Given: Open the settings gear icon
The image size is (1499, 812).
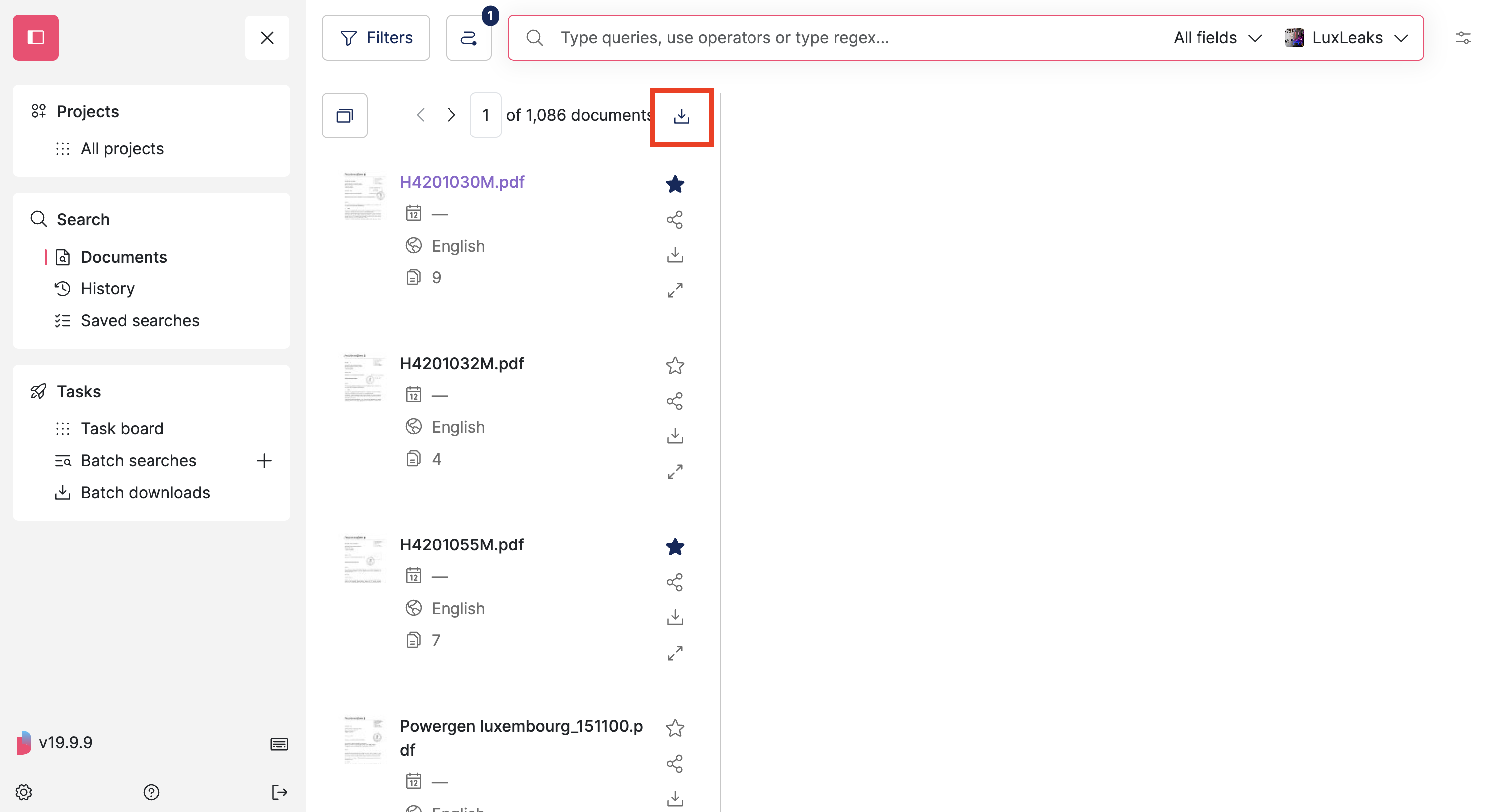Looking at the screenshot, I should [x=24, y=792].
